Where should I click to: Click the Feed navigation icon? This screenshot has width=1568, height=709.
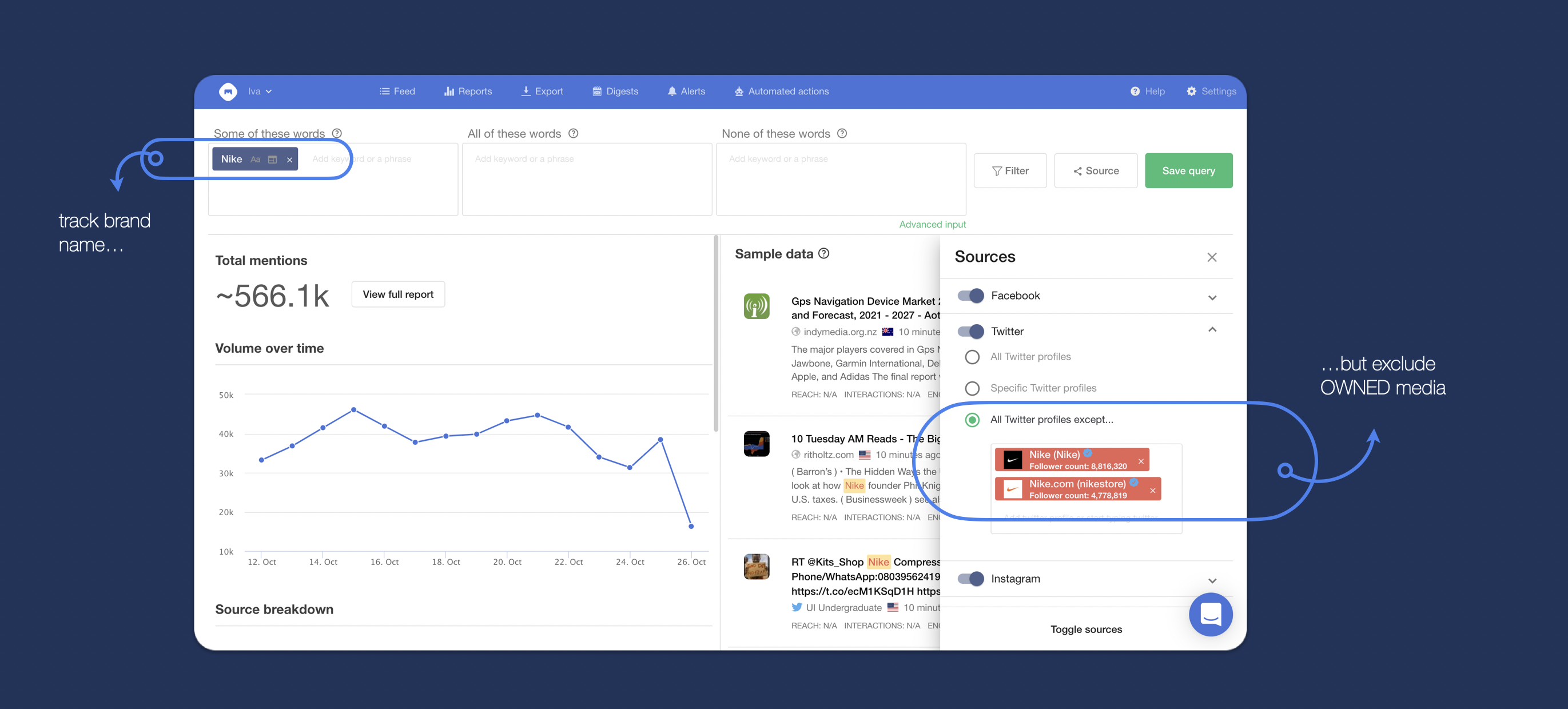click(x=384, y=91)
